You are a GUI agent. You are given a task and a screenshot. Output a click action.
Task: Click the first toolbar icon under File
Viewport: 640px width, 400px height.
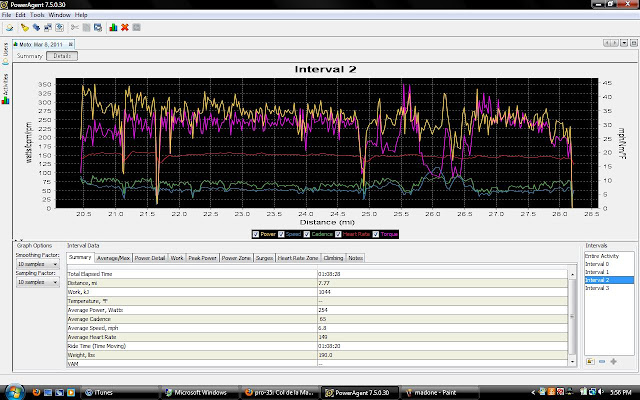click(x=8, y=27)
